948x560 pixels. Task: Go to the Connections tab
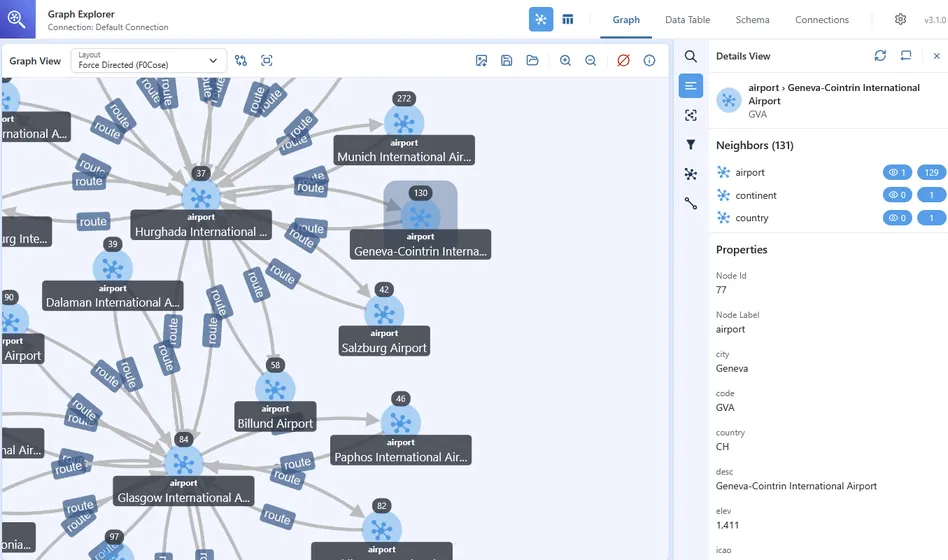[822, 19]
